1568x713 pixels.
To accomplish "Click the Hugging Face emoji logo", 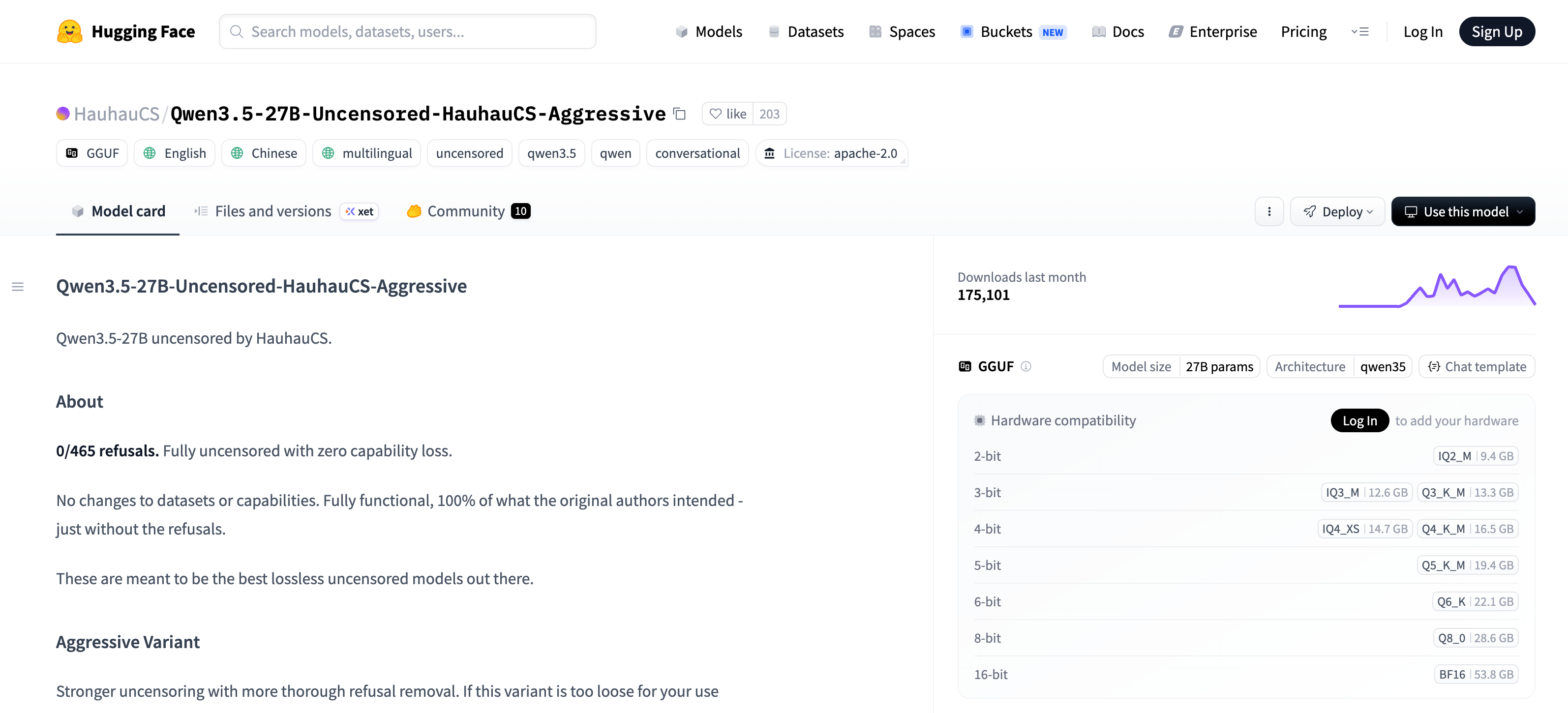I will click(x=69, y=31).
